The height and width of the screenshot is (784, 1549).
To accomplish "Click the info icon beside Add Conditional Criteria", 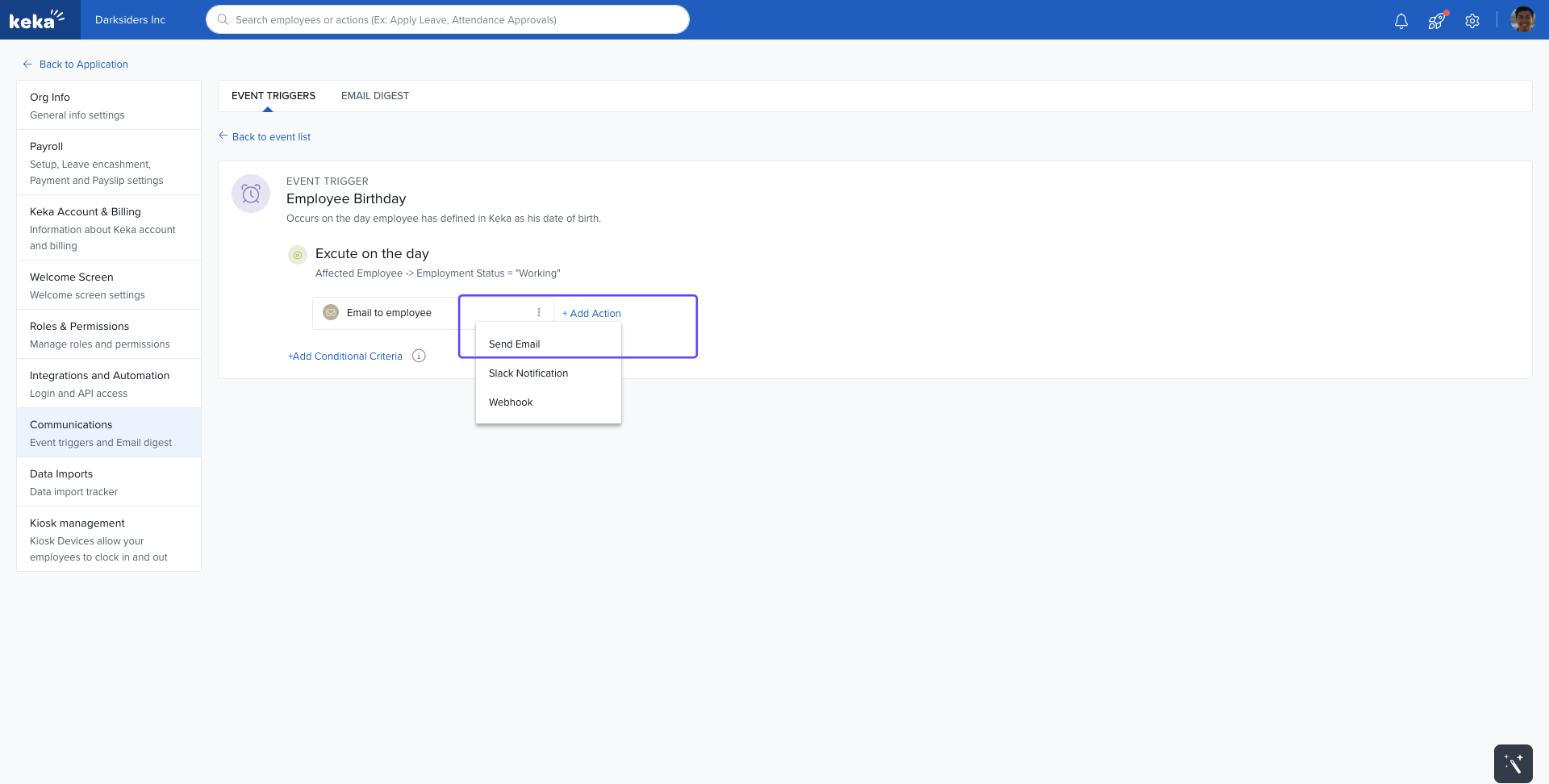I will point(419,356).
